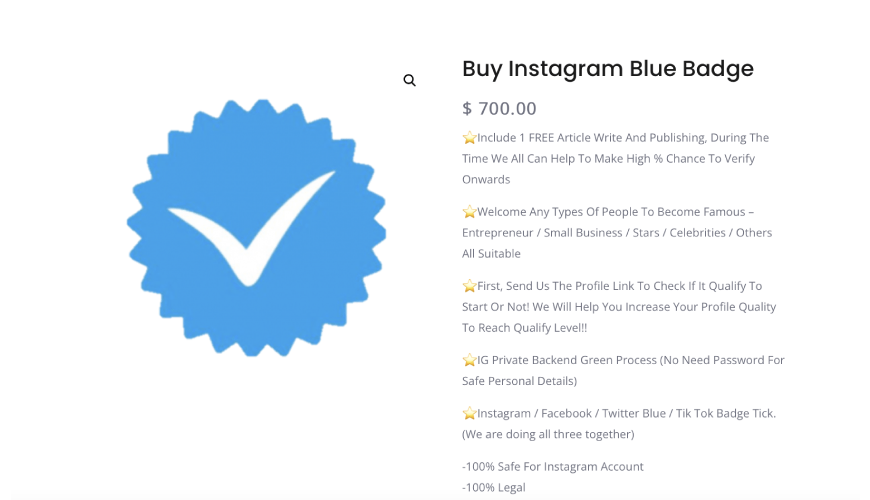Click the star emoji before 'First, Send Us'
Image resolution: width=870 pixels, height=500 pixels.
click(469, 286)
